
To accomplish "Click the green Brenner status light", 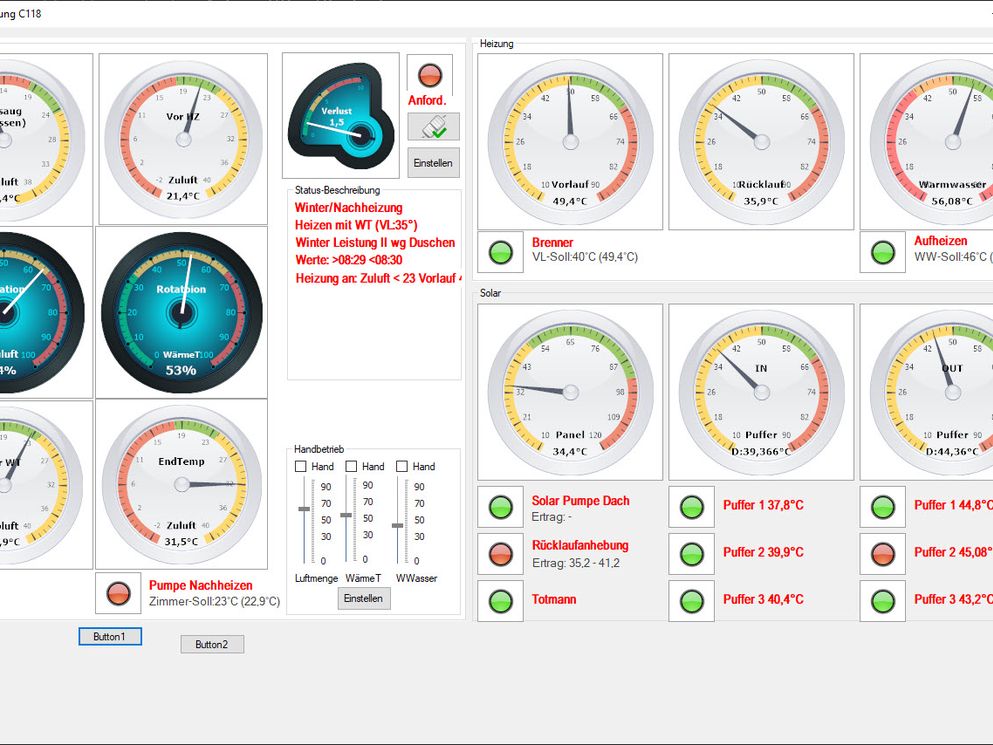I will coord(500,253).
